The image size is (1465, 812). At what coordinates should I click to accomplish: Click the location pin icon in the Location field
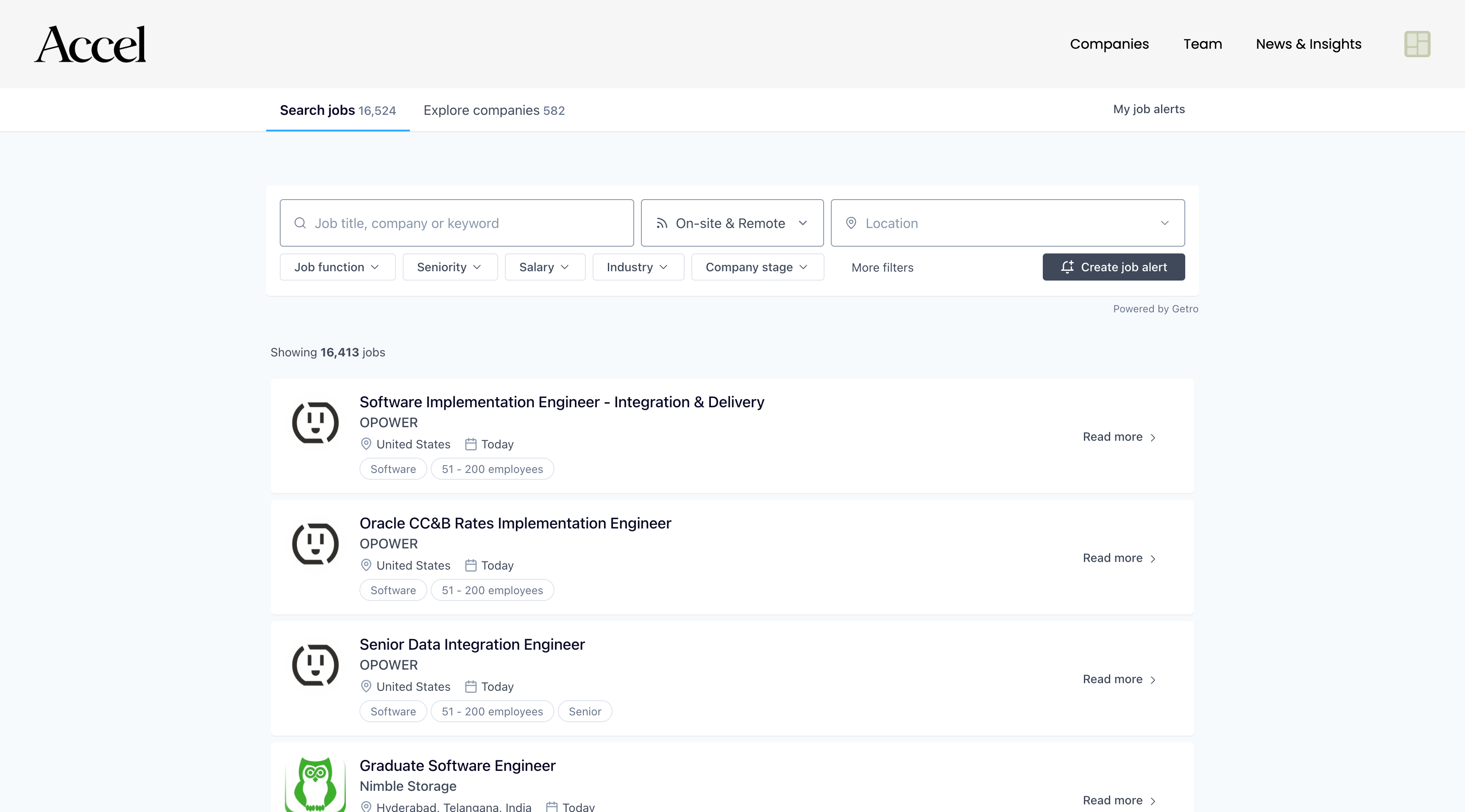851,223
